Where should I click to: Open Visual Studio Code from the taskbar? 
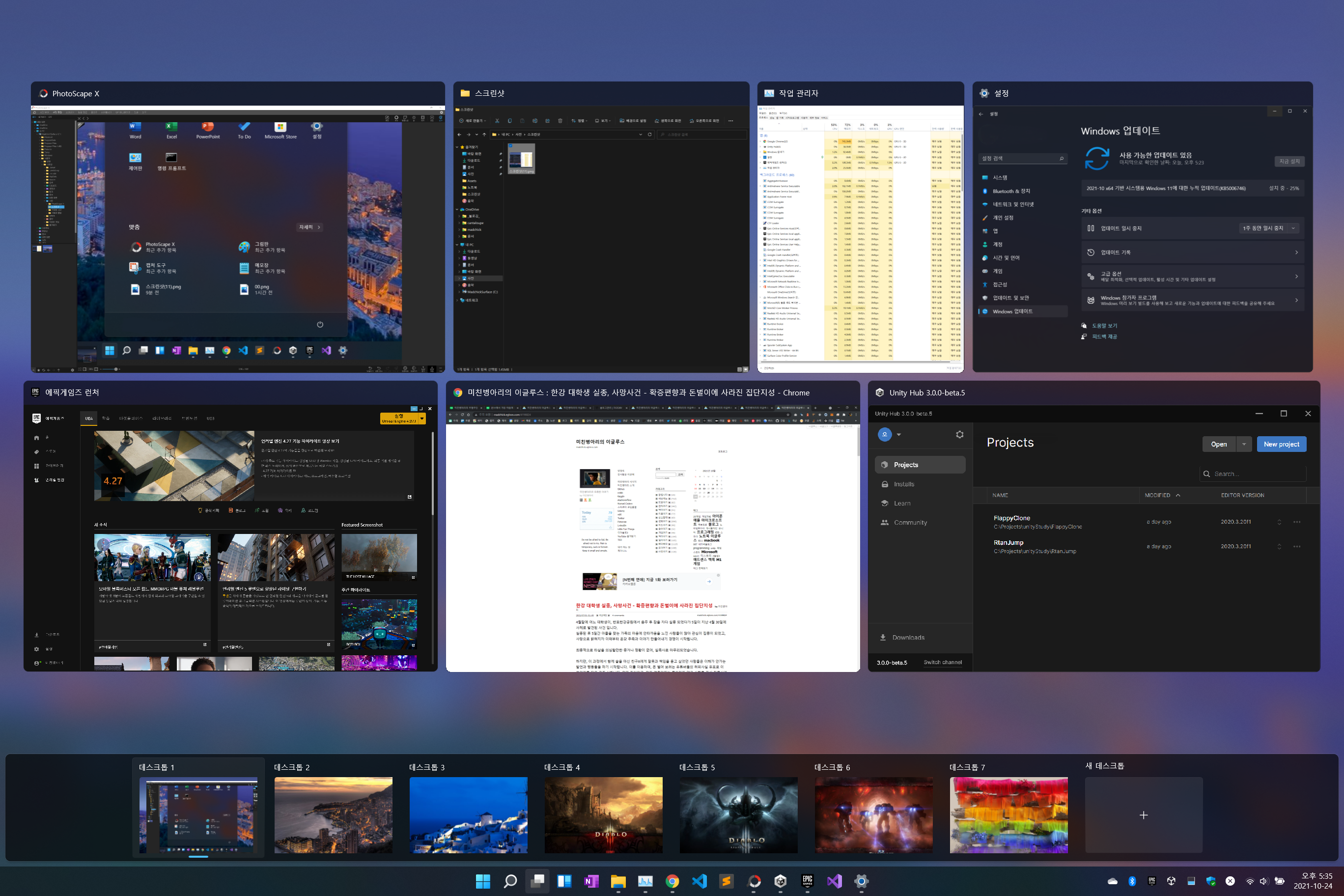(x=700, y=881)
